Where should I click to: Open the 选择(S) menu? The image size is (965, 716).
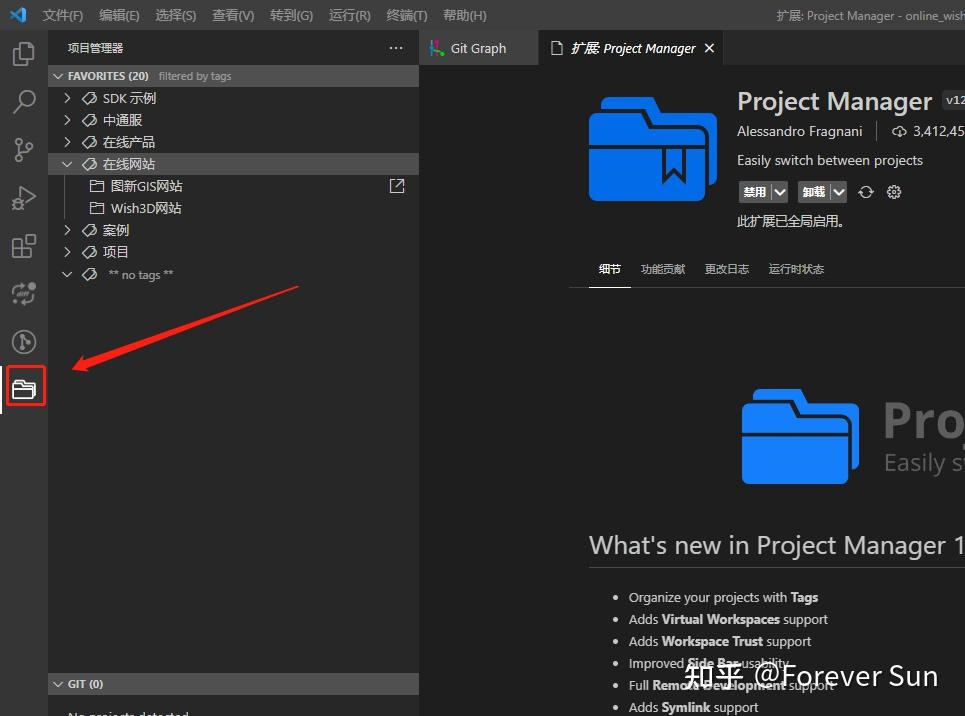tap(175, 15)
